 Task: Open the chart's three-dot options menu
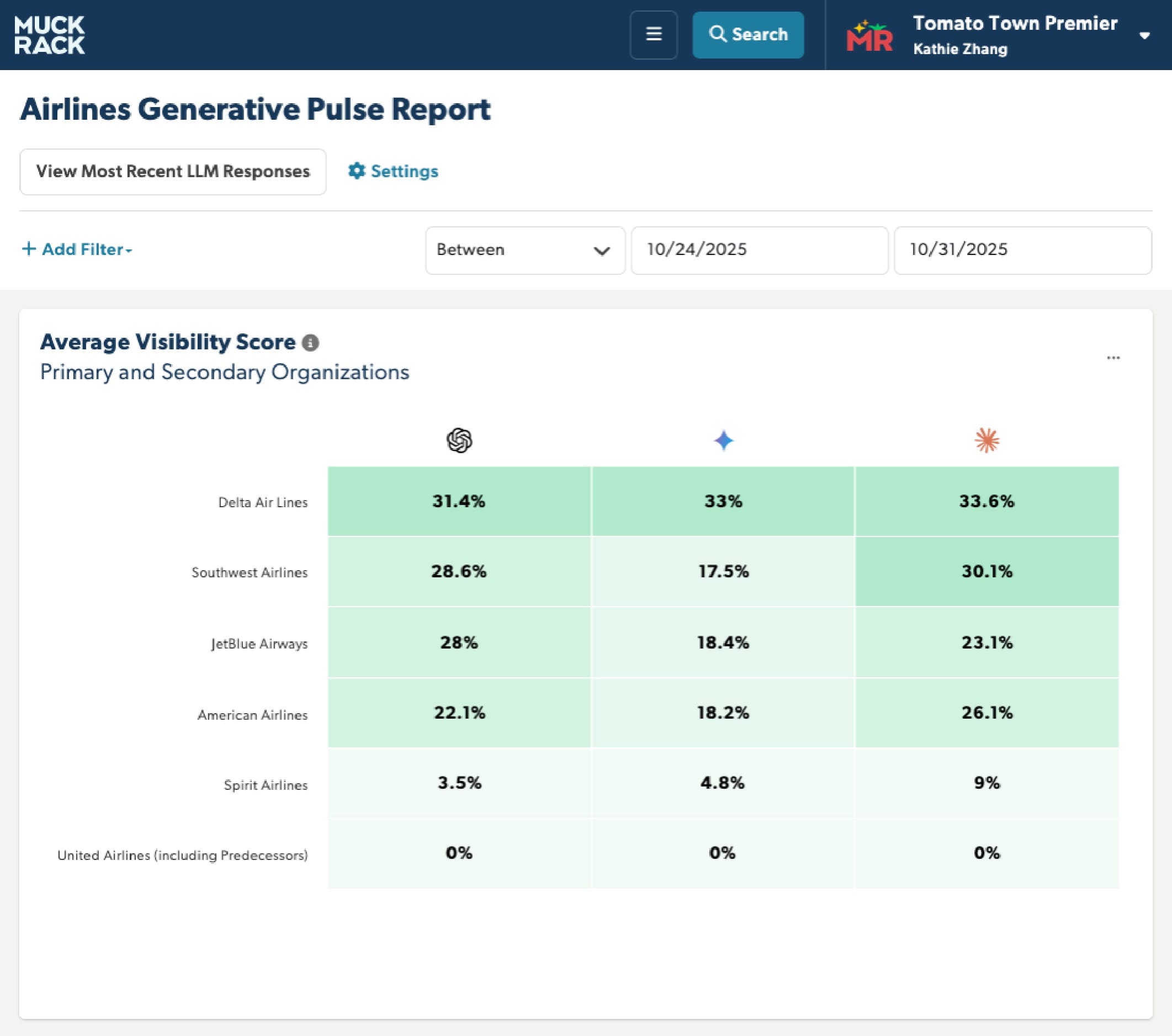(1113, 358)
